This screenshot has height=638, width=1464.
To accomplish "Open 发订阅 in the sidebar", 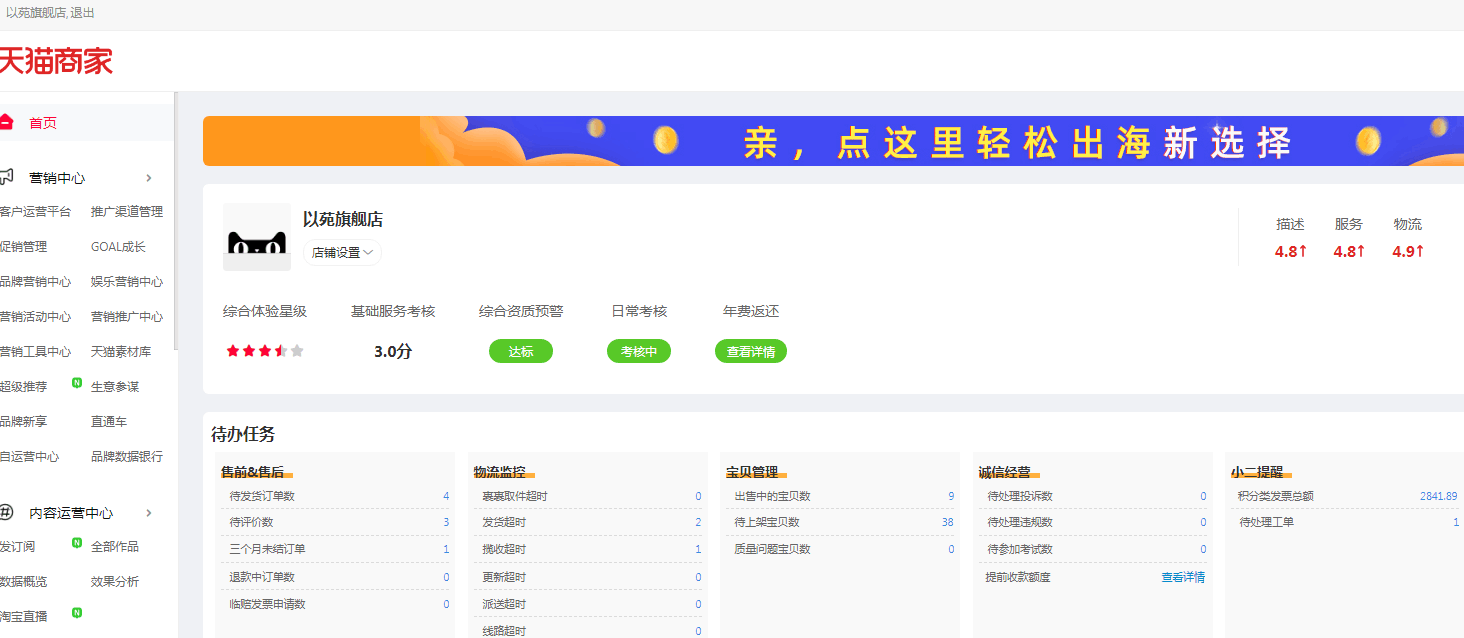I will click(x=18, y=547).
